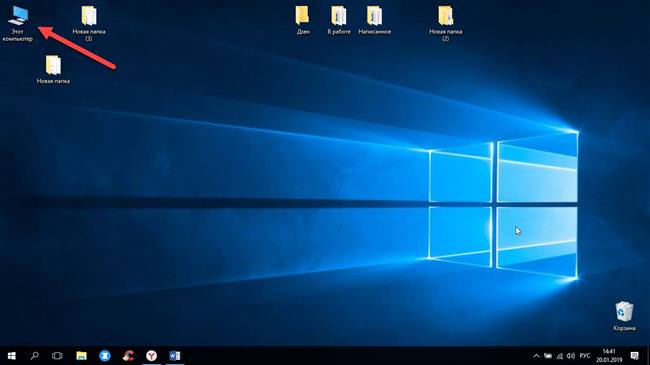Open taskbar search magnifier
The width and height of the screenshot is (650, 365).
coord(35,356)
